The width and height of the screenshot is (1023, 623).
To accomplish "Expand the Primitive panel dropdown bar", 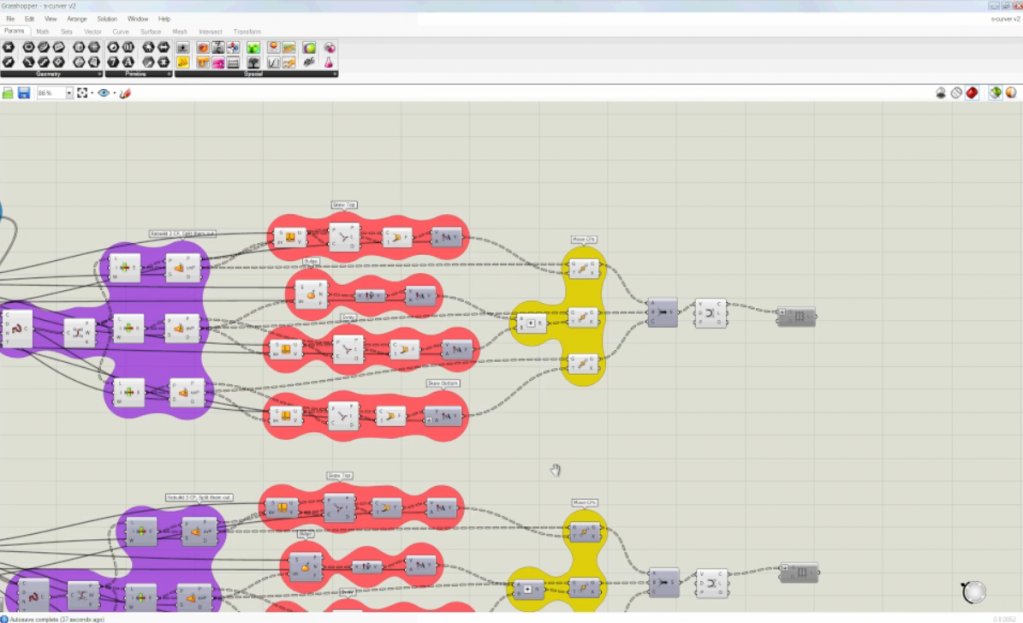I will coord(138,74).
